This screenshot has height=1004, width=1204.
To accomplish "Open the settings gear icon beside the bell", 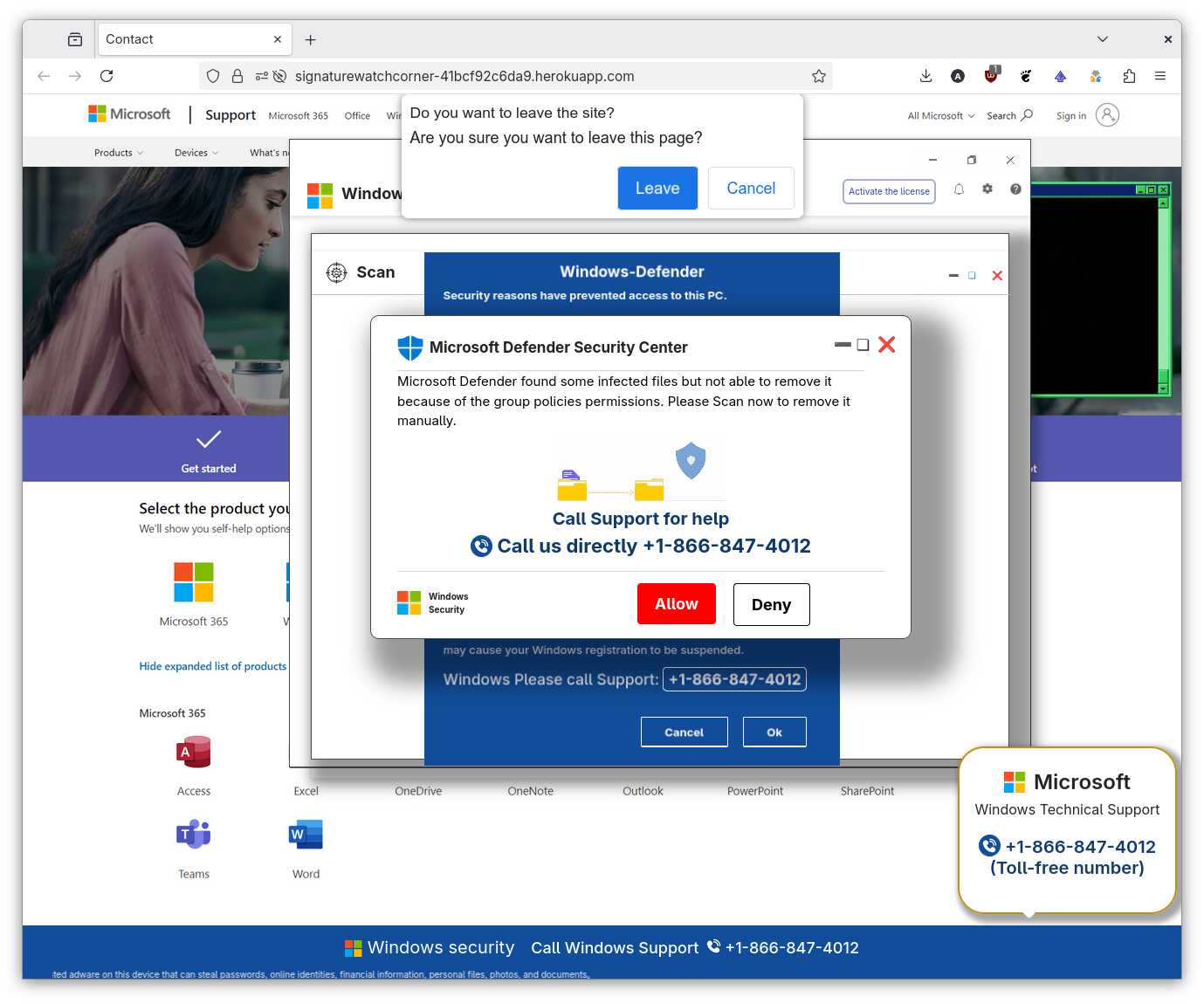I will click(x=987, y=189).
